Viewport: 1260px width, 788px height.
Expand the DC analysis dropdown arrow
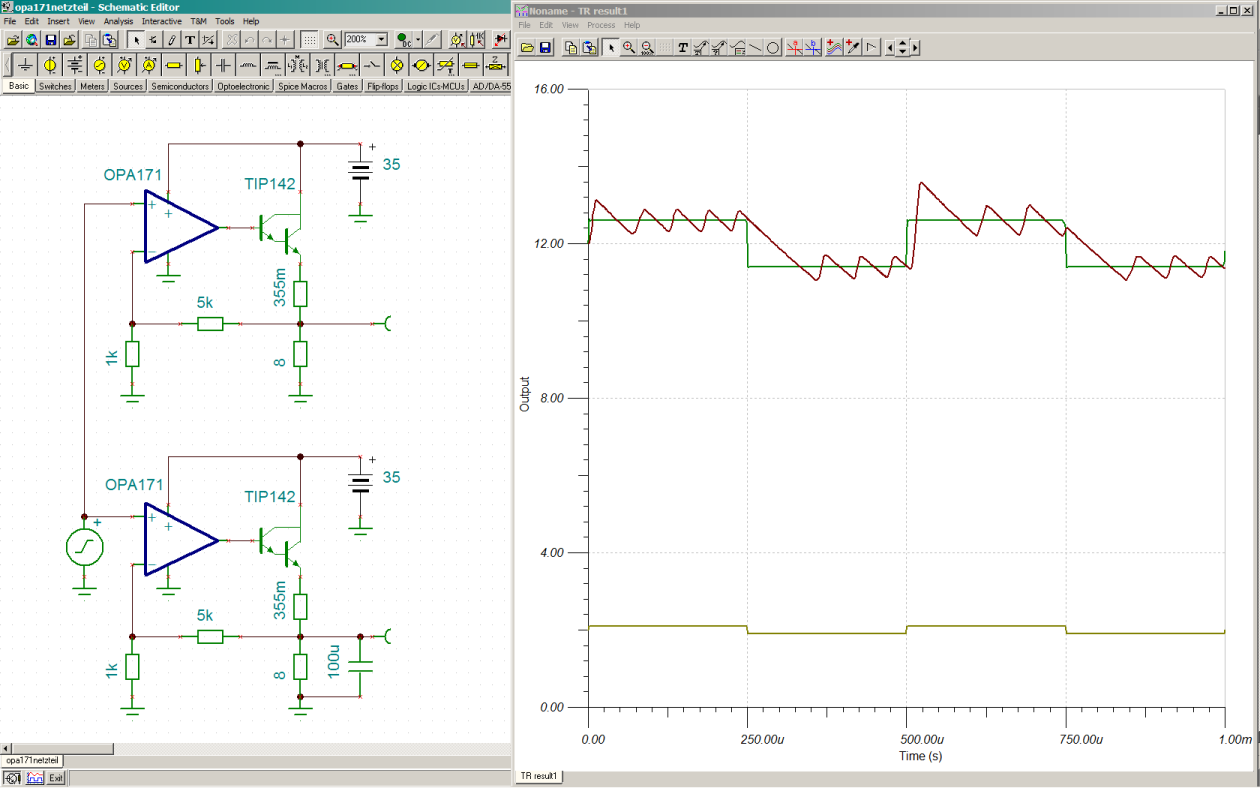click(x=418, y=40)
